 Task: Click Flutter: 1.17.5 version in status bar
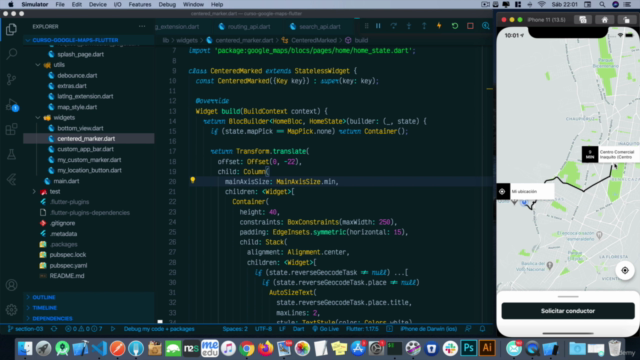tap(362, 329)
